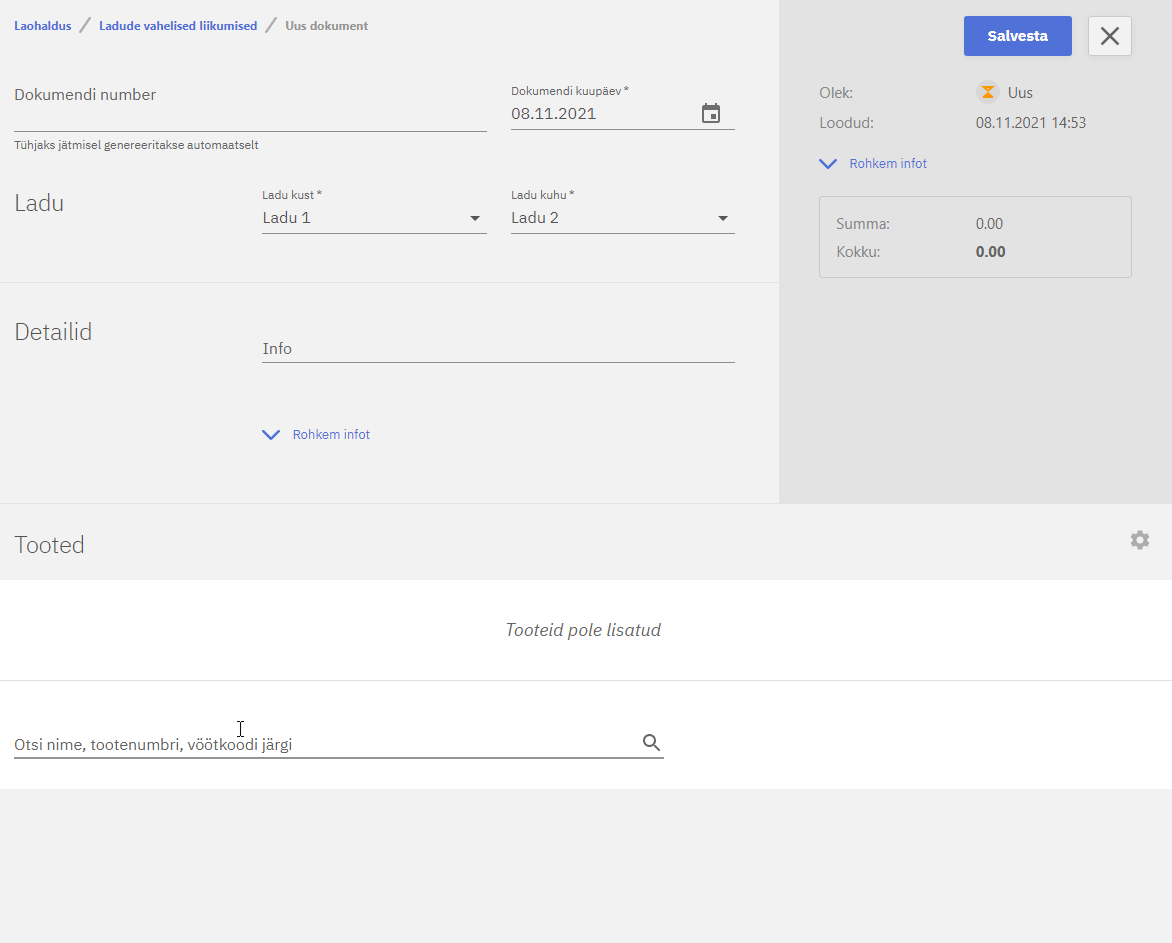Open the Tooted table settings gear
Screen dimensions: 1172x943
coord(1139,540)
